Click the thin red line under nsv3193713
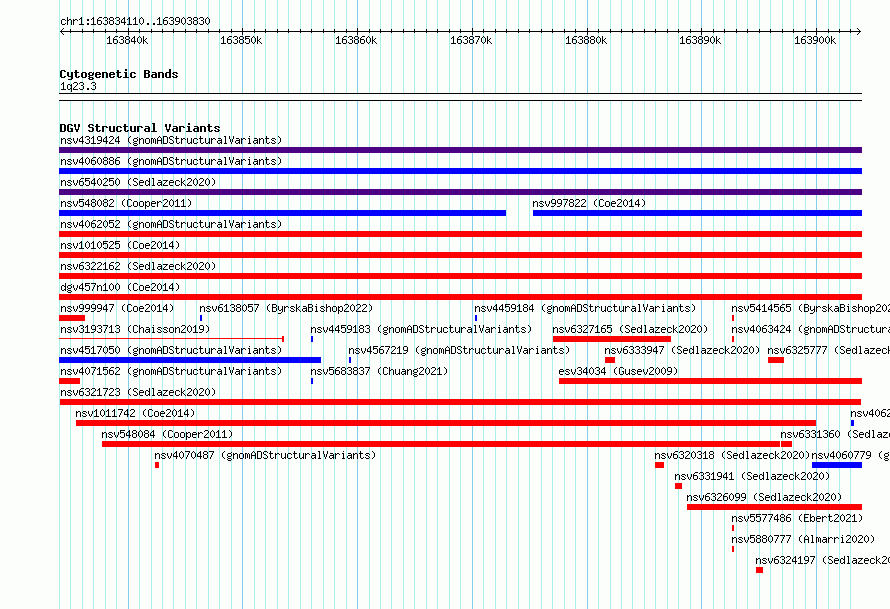890x609 pixels. click(x=171, y=339)
